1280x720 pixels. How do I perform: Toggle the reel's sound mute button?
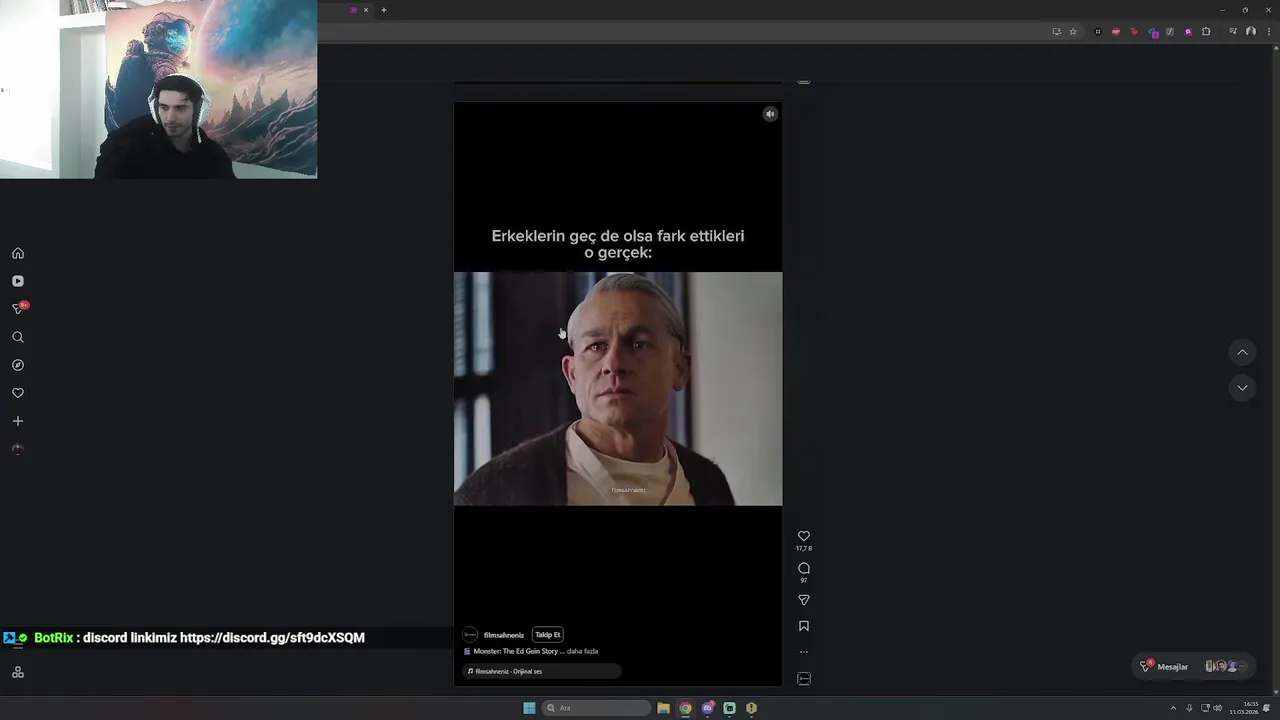770,114
